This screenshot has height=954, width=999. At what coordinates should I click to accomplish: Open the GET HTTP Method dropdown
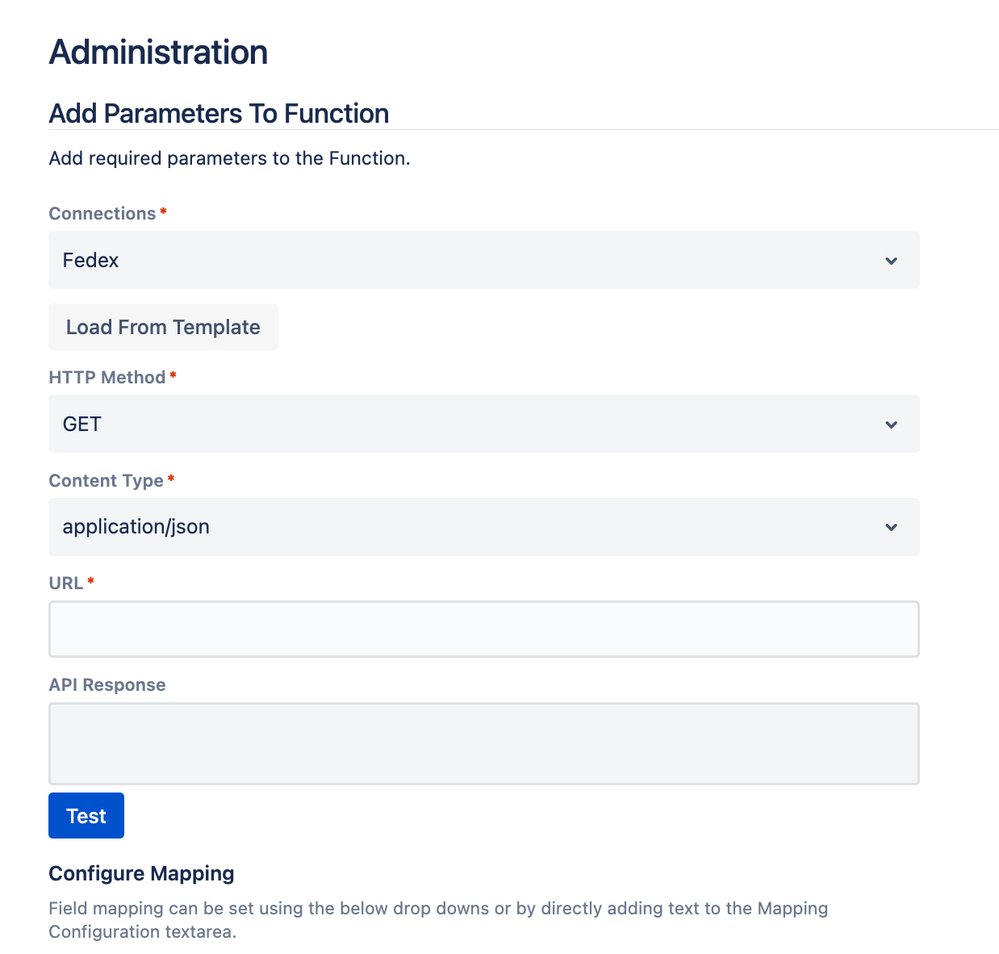(x=484, y=424)
